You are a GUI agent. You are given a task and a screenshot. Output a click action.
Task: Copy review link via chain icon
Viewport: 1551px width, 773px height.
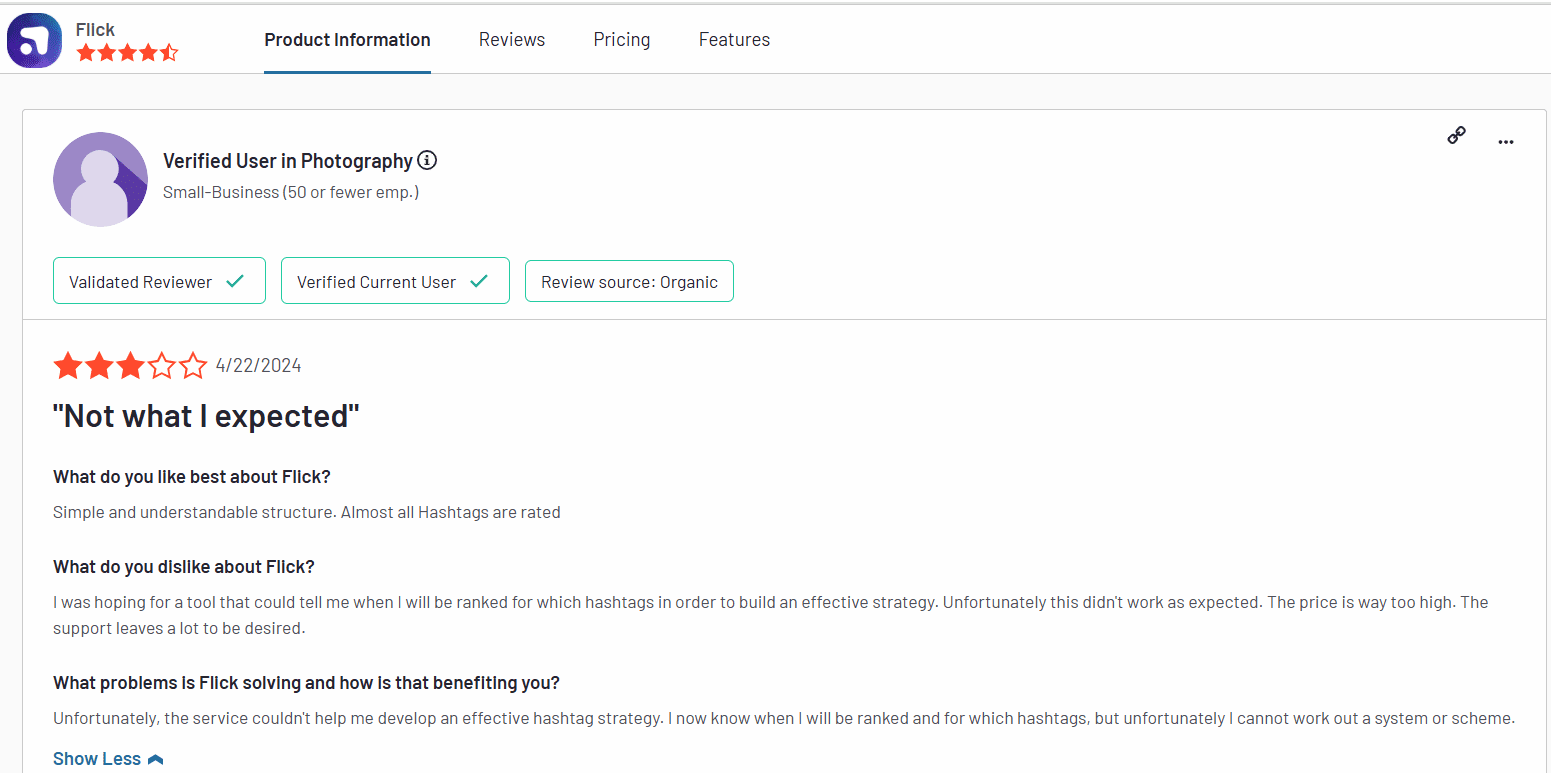(1457, 136)
